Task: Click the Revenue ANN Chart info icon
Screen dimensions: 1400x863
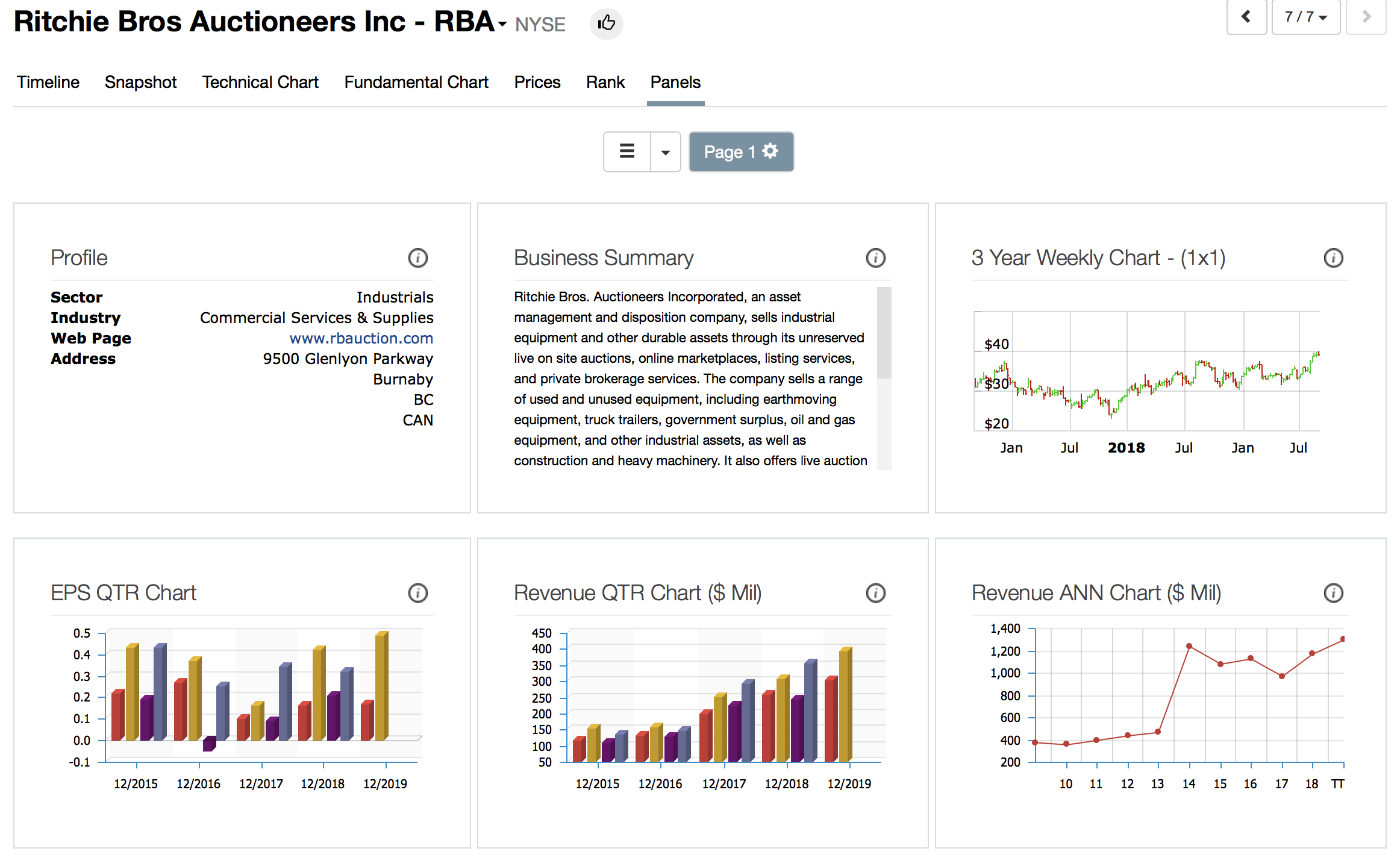Action: tap(1333, 593)
